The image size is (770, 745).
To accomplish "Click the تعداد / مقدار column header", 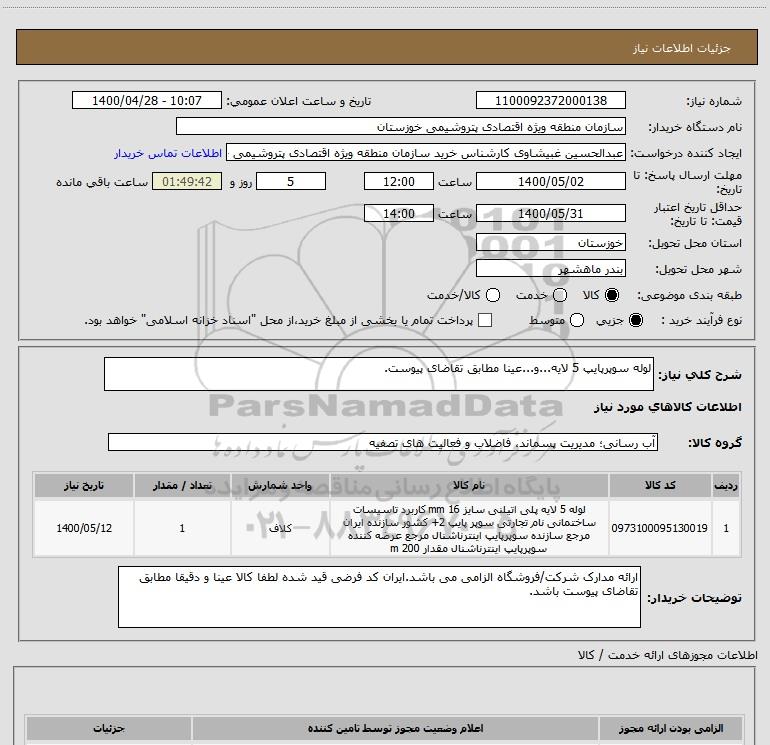I will pos(182,485).
